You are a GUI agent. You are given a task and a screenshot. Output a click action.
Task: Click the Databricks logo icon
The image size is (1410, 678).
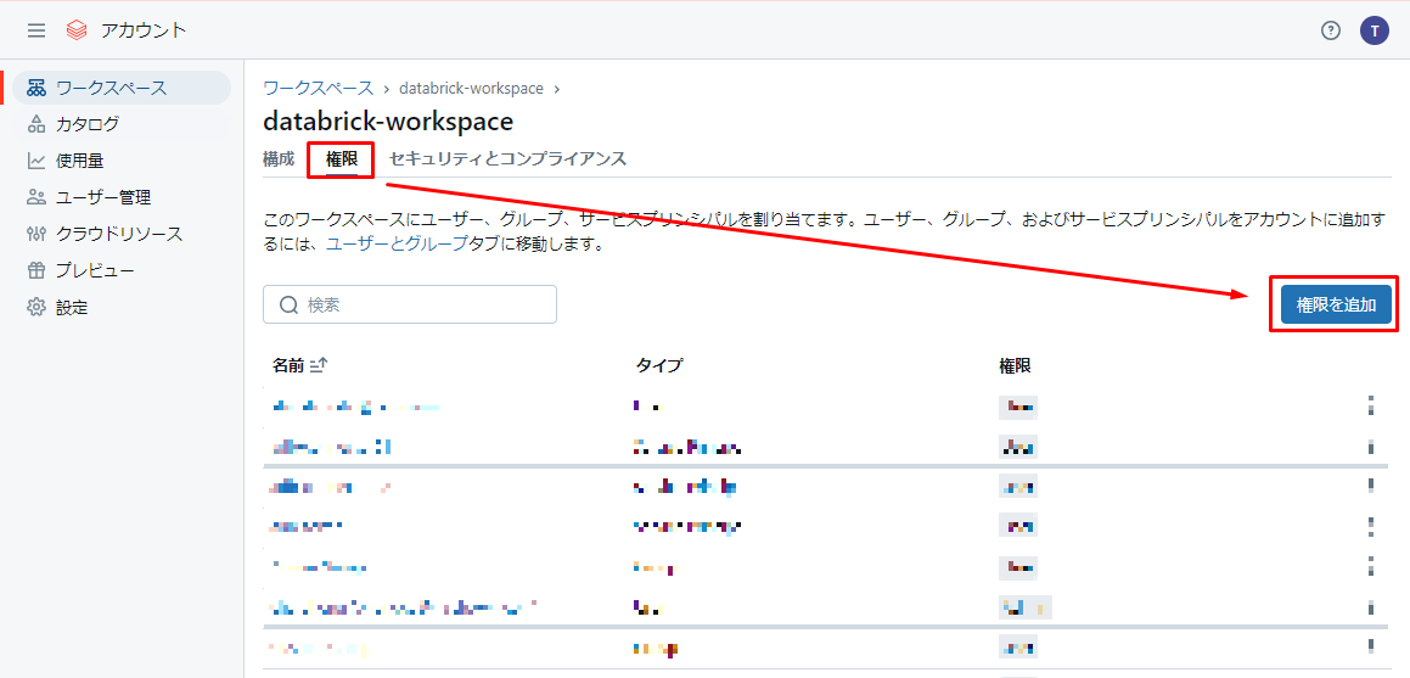77,30
